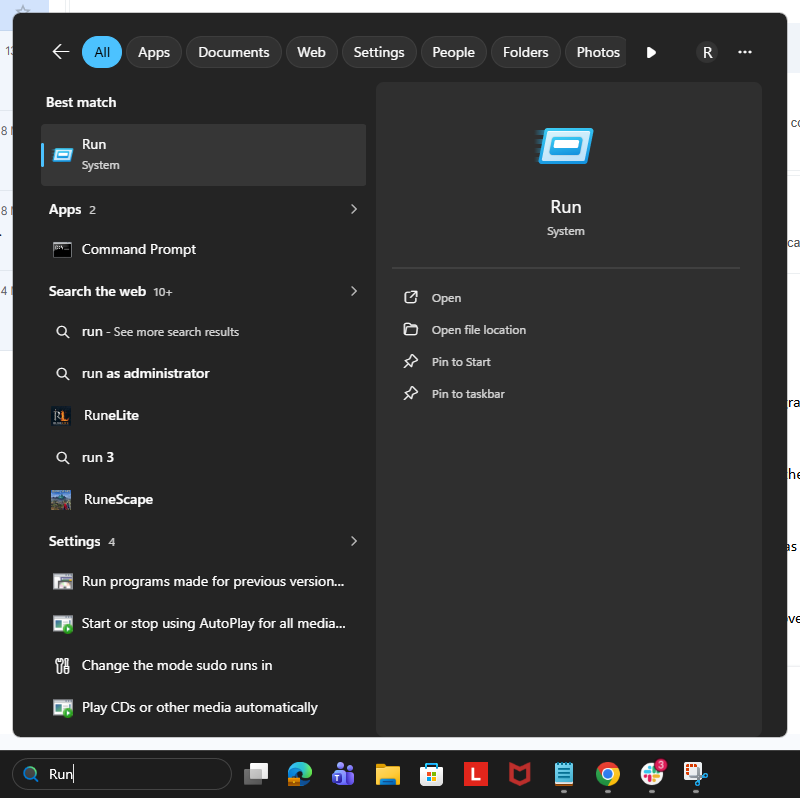Open File Explorer from the taskbar
Screen dimensions: 800x798
(x=388, y=774)
